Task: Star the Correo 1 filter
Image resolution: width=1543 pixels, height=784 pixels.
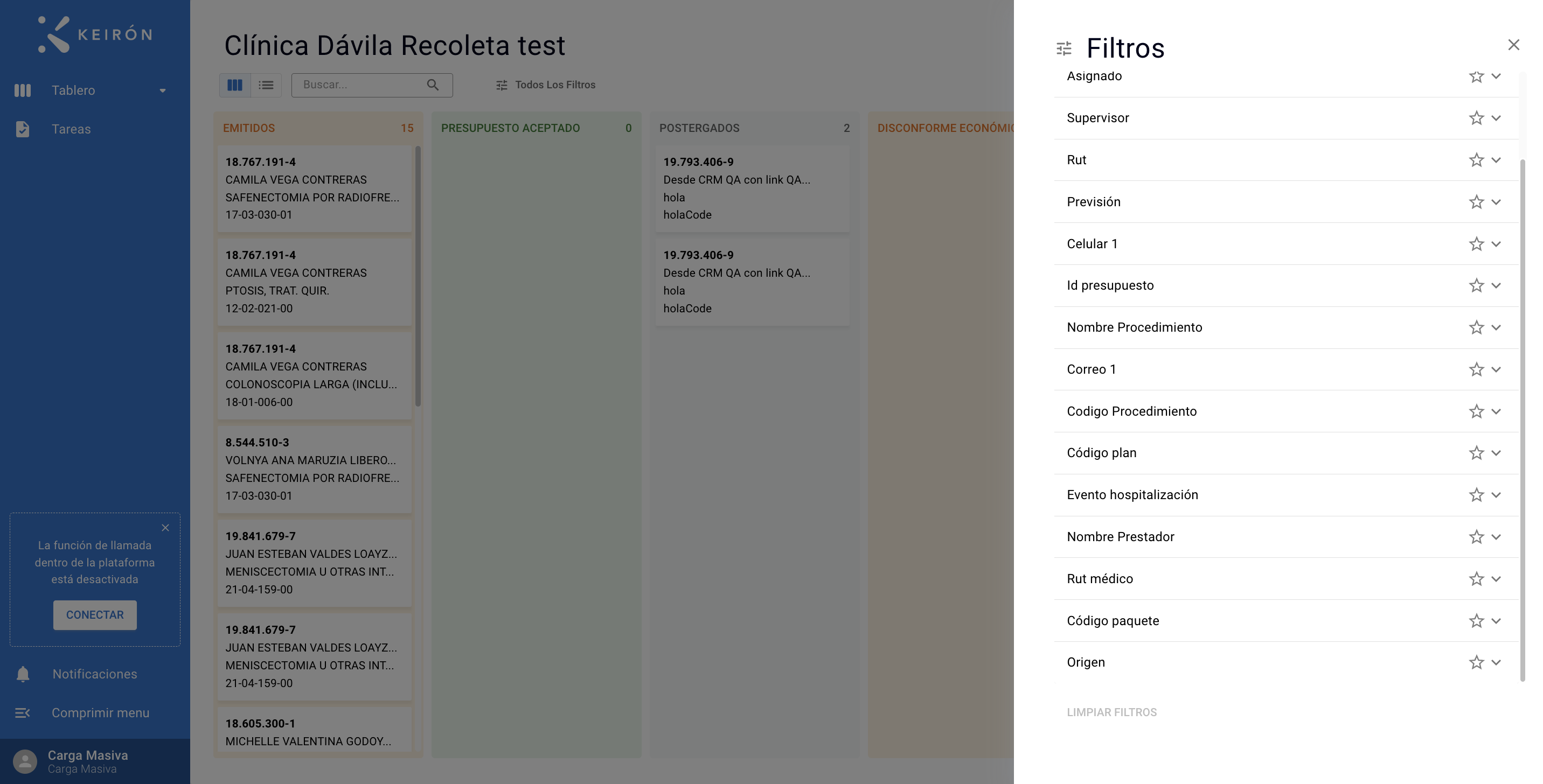Action: 1476,369
